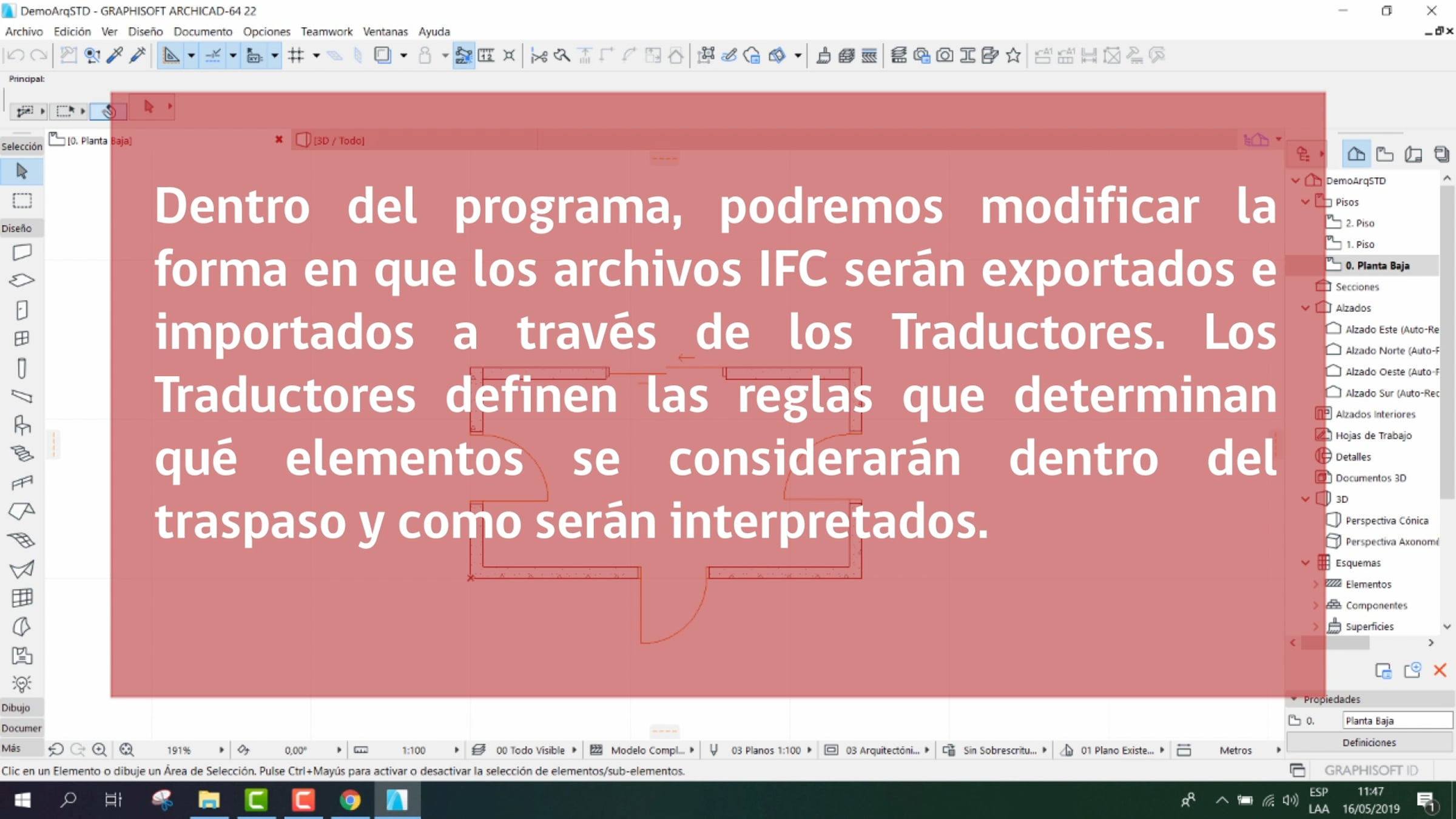Toggle the grid snap icon
1456x819 pixels.
(x=296, y=56)
